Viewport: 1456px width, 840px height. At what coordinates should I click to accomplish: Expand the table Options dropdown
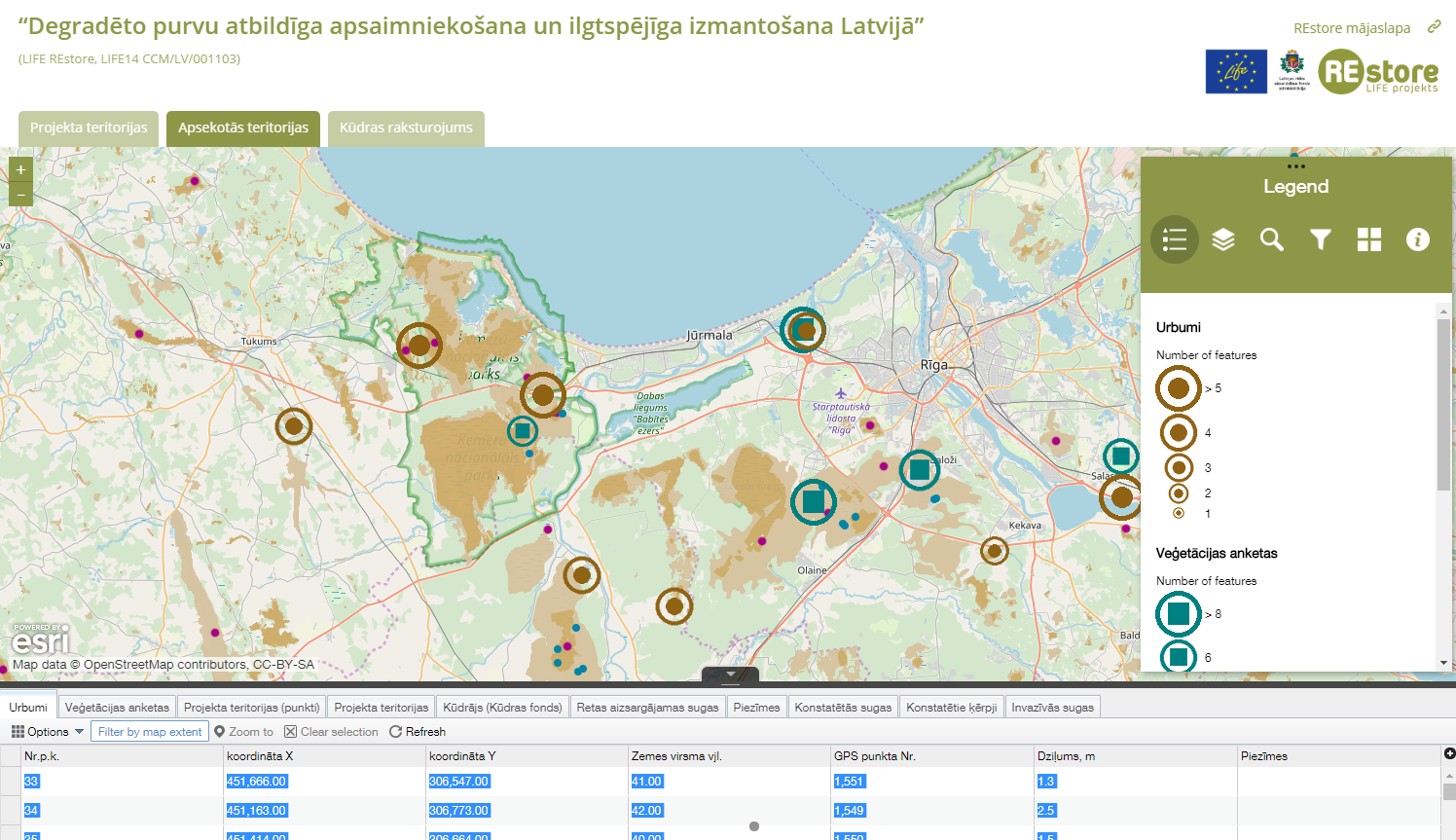(x=48, y=732)
